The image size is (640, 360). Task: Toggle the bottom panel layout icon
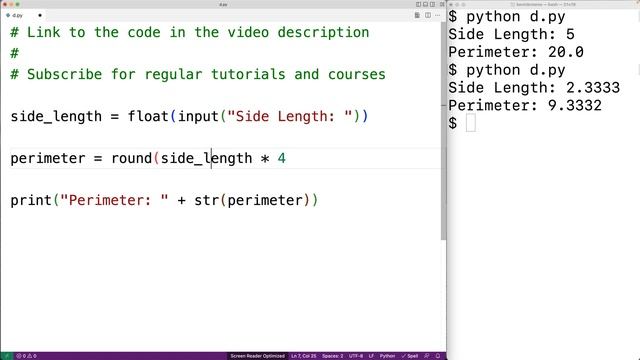tap(425, 4)
